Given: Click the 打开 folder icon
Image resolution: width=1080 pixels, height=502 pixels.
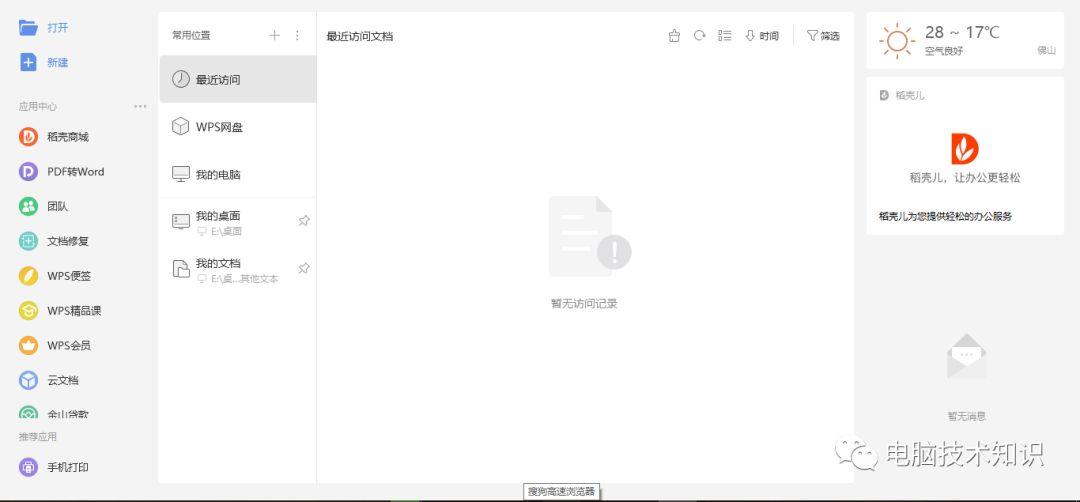Looking at the screenshot, I should pos(28,28).
